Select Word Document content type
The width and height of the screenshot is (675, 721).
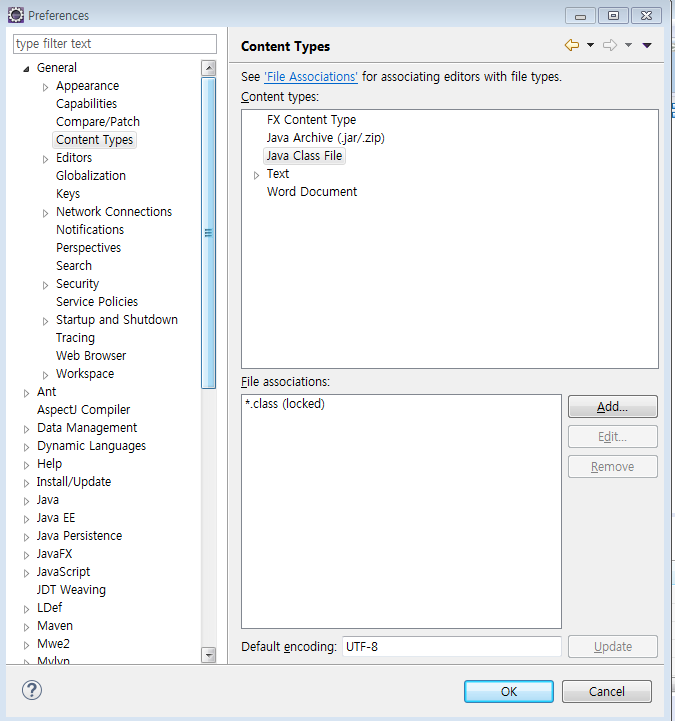312,191
